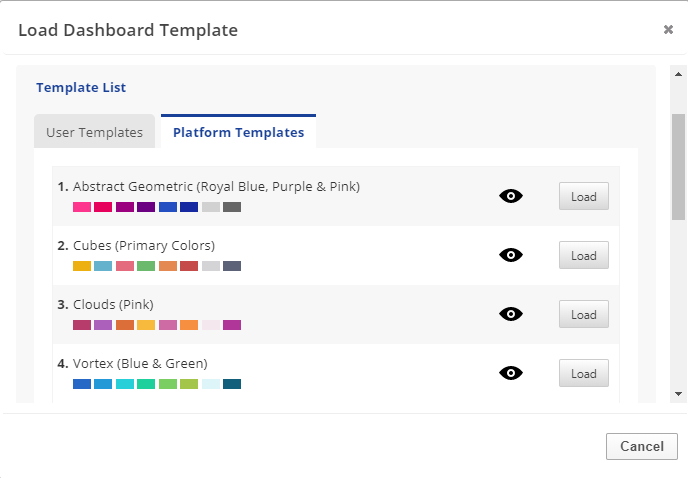Load the Abstract Geometric template
Viewport: 688px width, 478px height.
583,197
